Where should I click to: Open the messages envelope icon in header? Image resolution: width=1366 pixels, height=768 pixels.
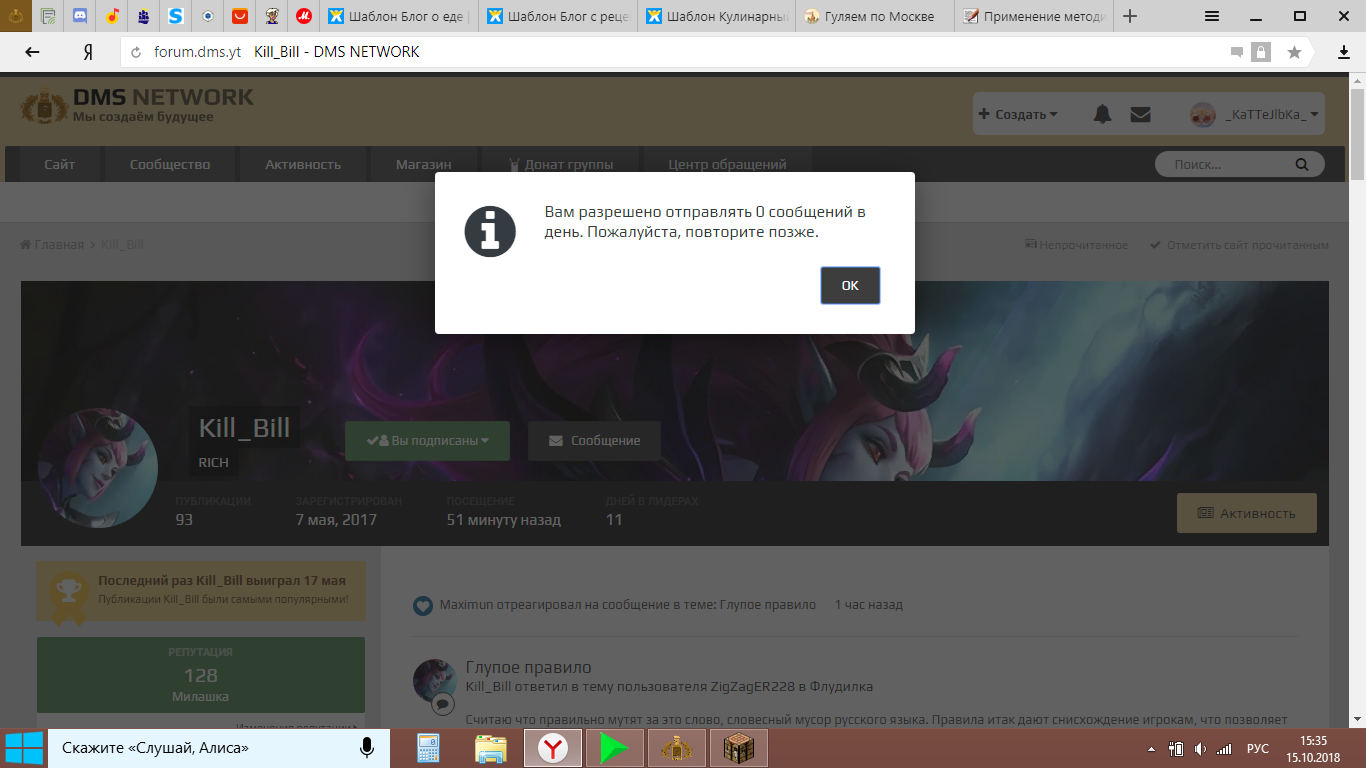1140,114
